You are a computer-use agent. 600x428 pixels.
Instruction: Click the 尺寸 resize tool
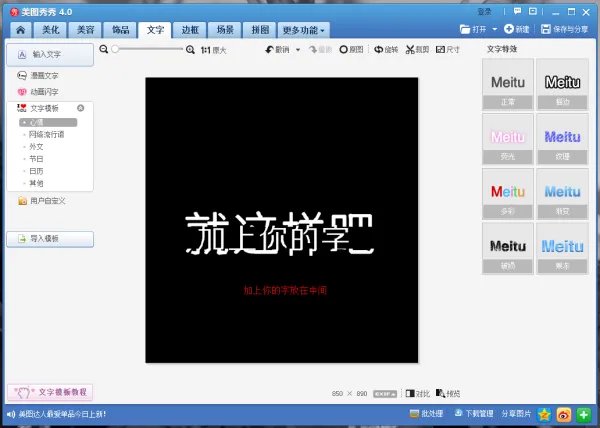(447, 49)
